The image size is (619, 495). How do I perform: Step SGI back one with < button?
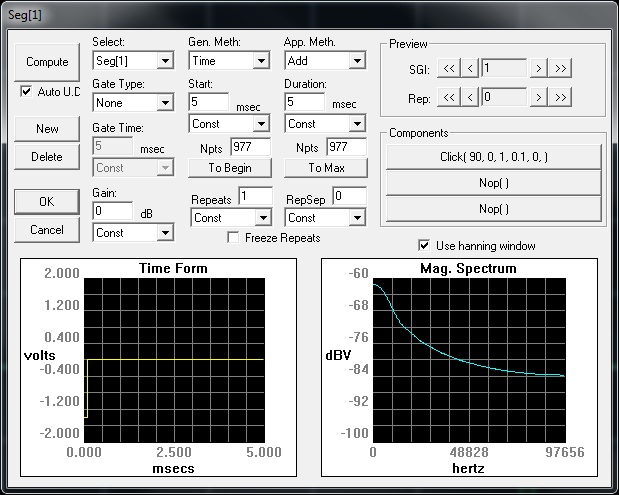tap(470, 68)
